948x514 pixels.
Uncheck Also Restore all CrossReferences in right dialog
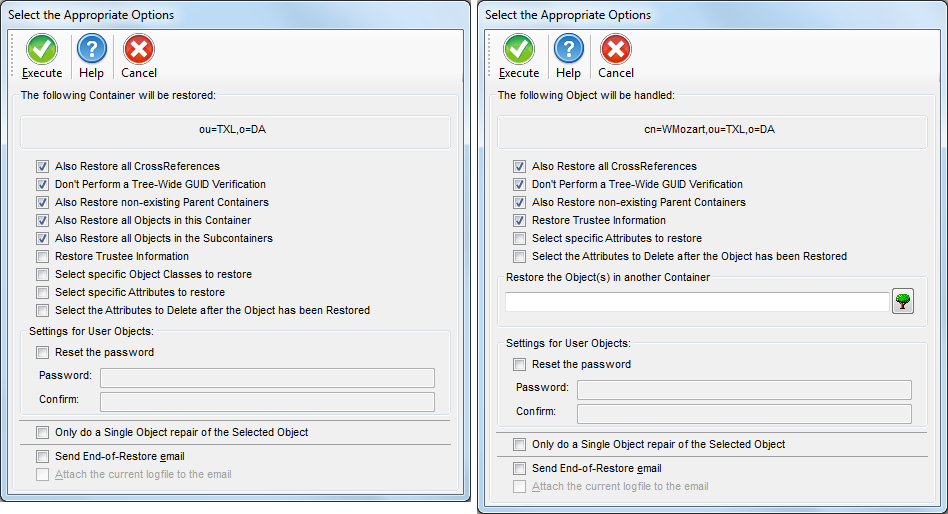[x=519, y=166]
